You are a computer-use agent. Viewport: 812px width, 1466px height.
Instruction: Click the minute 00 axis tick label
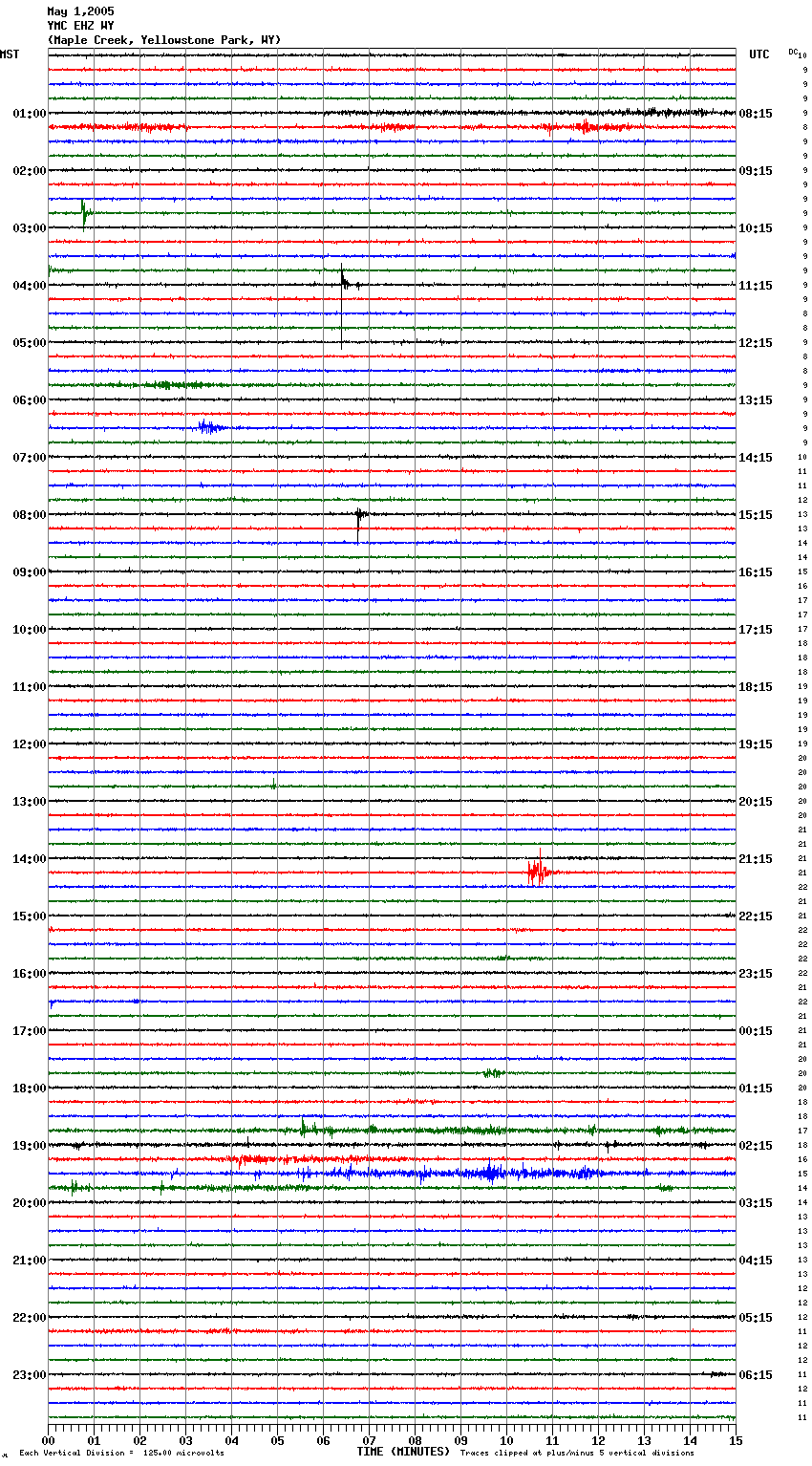[x=48, y=1440]
